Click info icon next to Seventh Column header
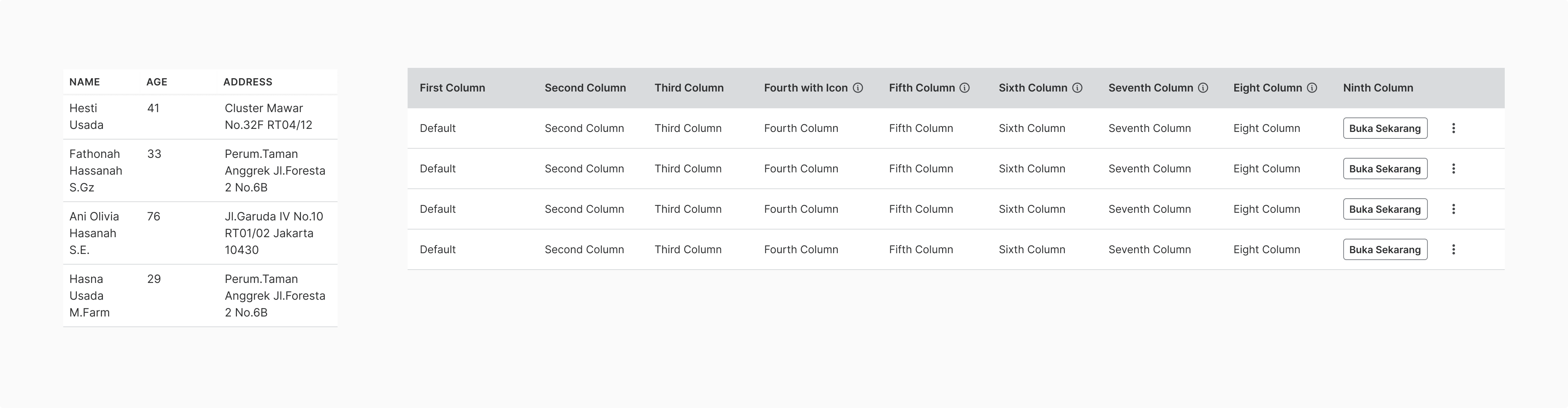The height and width of the screenshot is (408, 1568). pyautogui.click(x=1203, y=88)
